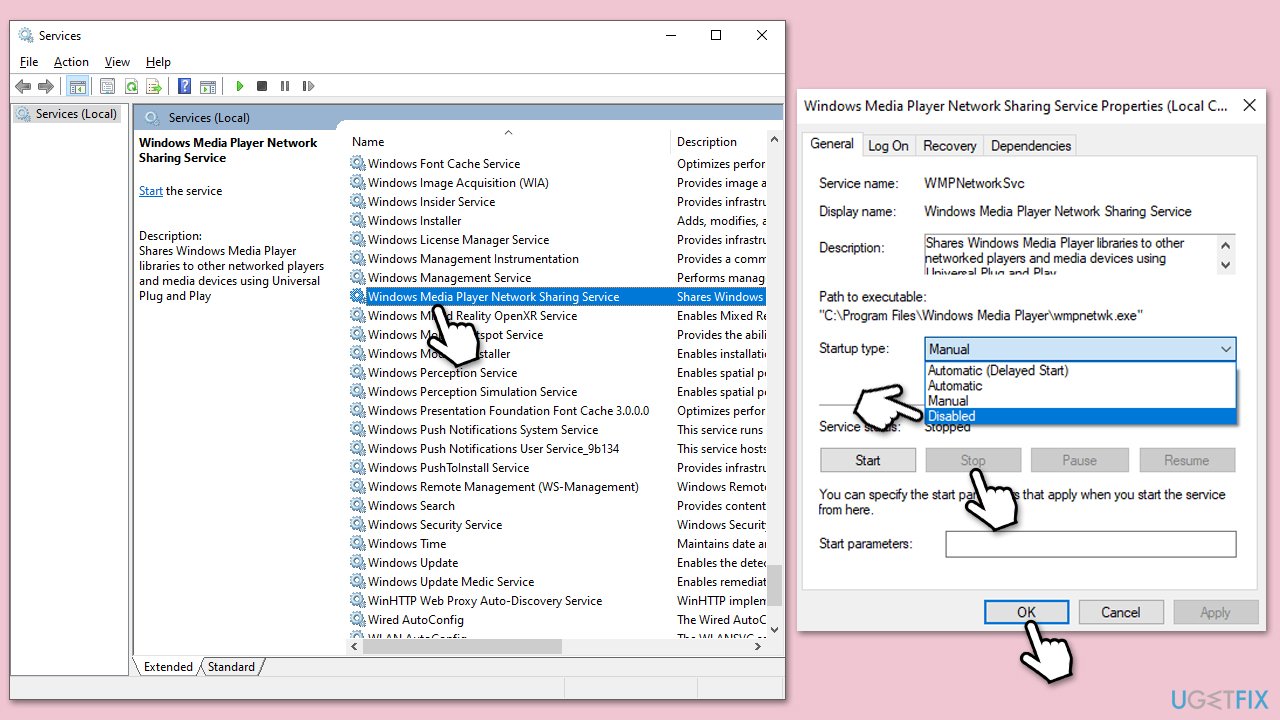Image resolution: width=1280 pixels, height=720 pixels.
Task: Click the Restart Service toolbar icon
Action: click(308, 87)
